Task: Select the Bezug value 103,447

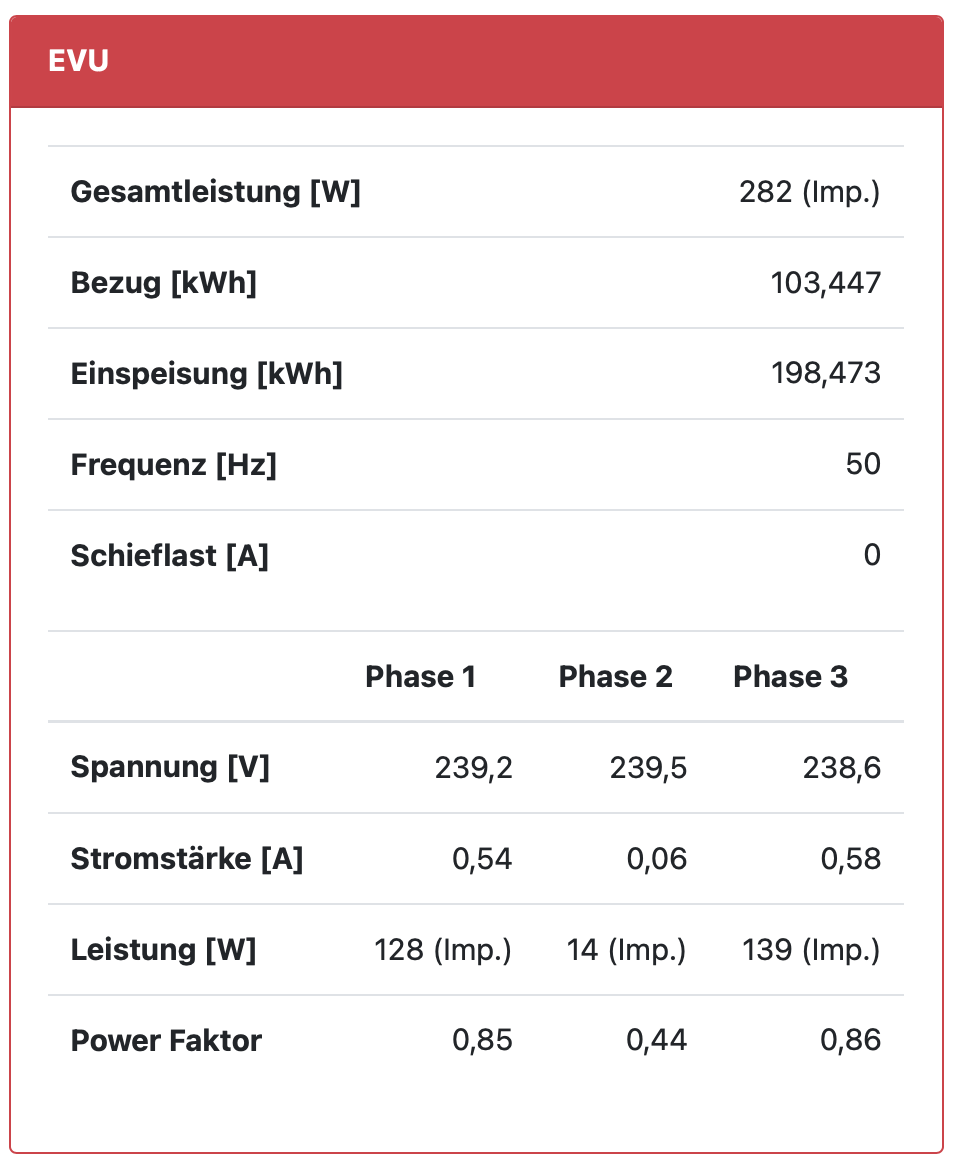Action: [x=825, y=283]
